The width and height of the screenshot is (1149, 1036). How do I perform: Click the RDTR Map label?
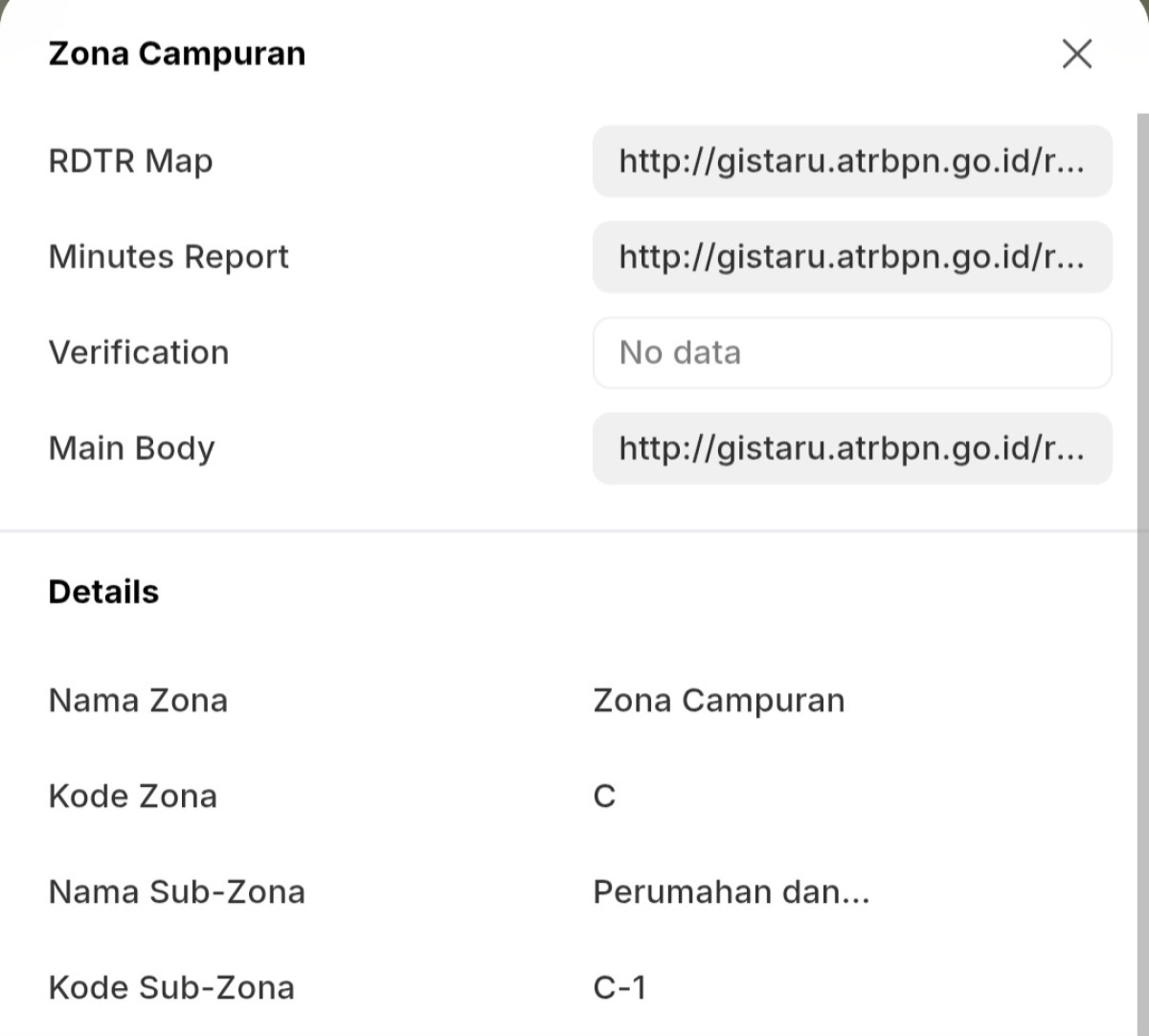click(x=130, y=161)
